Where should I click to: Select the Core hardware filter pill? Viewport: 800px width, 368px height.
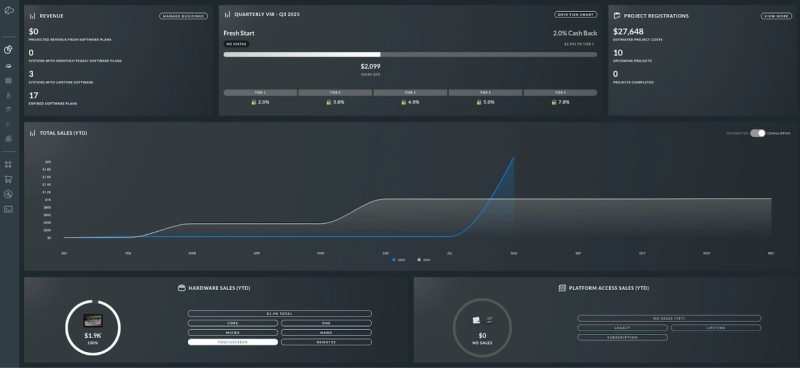pos(233,323)
